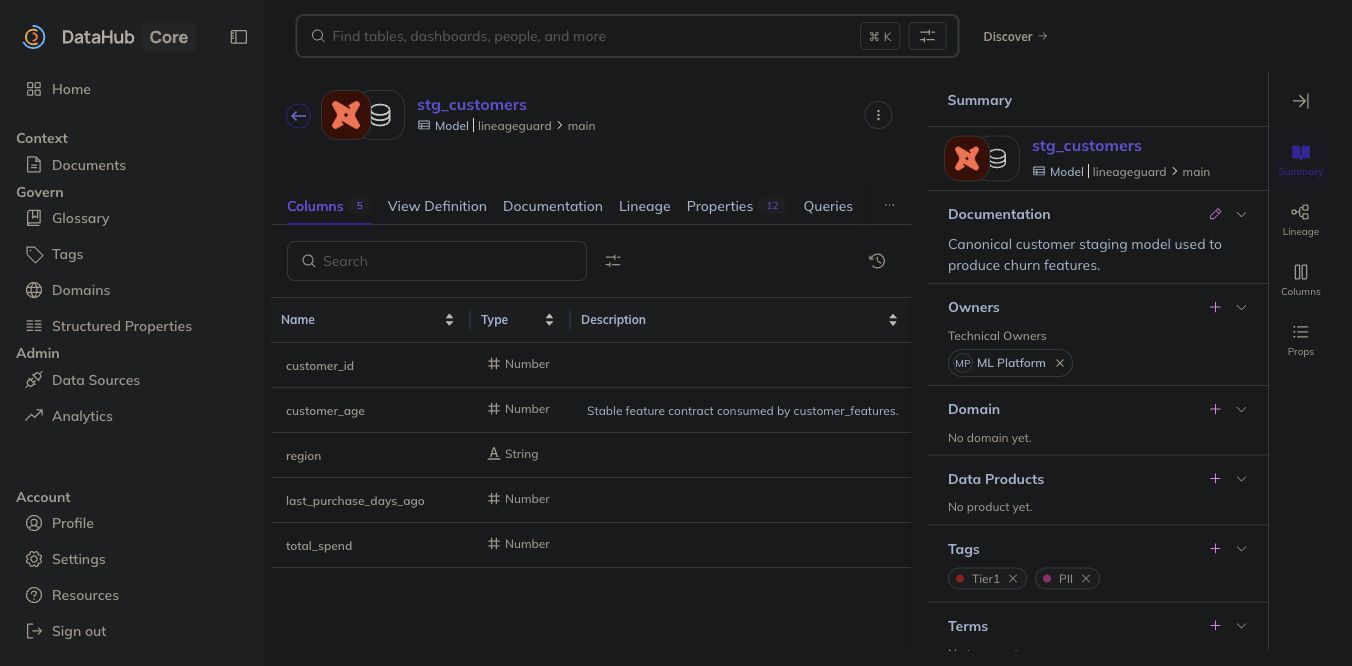Sort columns by Name
1352x666 pixels.
click(449, 320)
